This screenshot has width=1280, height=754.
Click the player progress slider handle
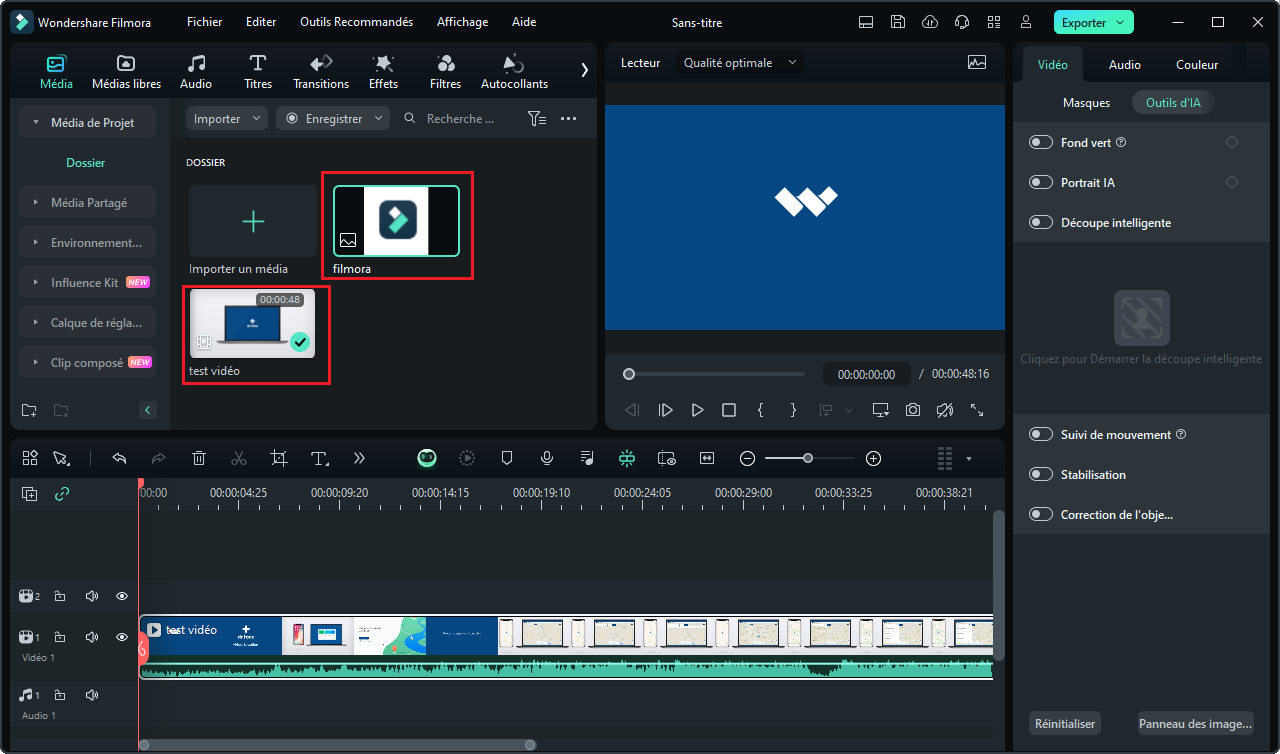coord(629,374)
